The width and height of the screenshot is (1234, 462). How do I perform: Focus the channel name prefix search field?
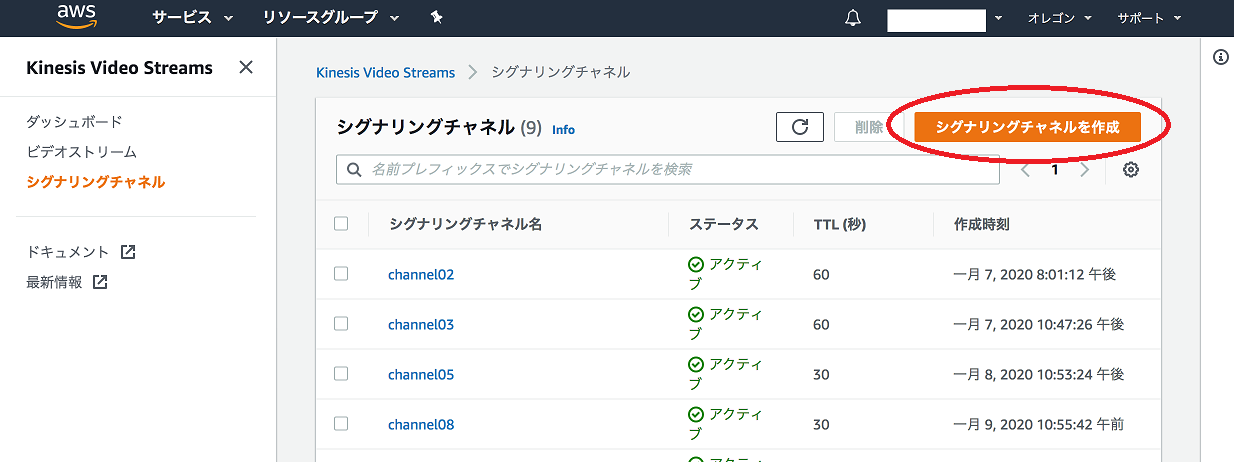(668, 170)
